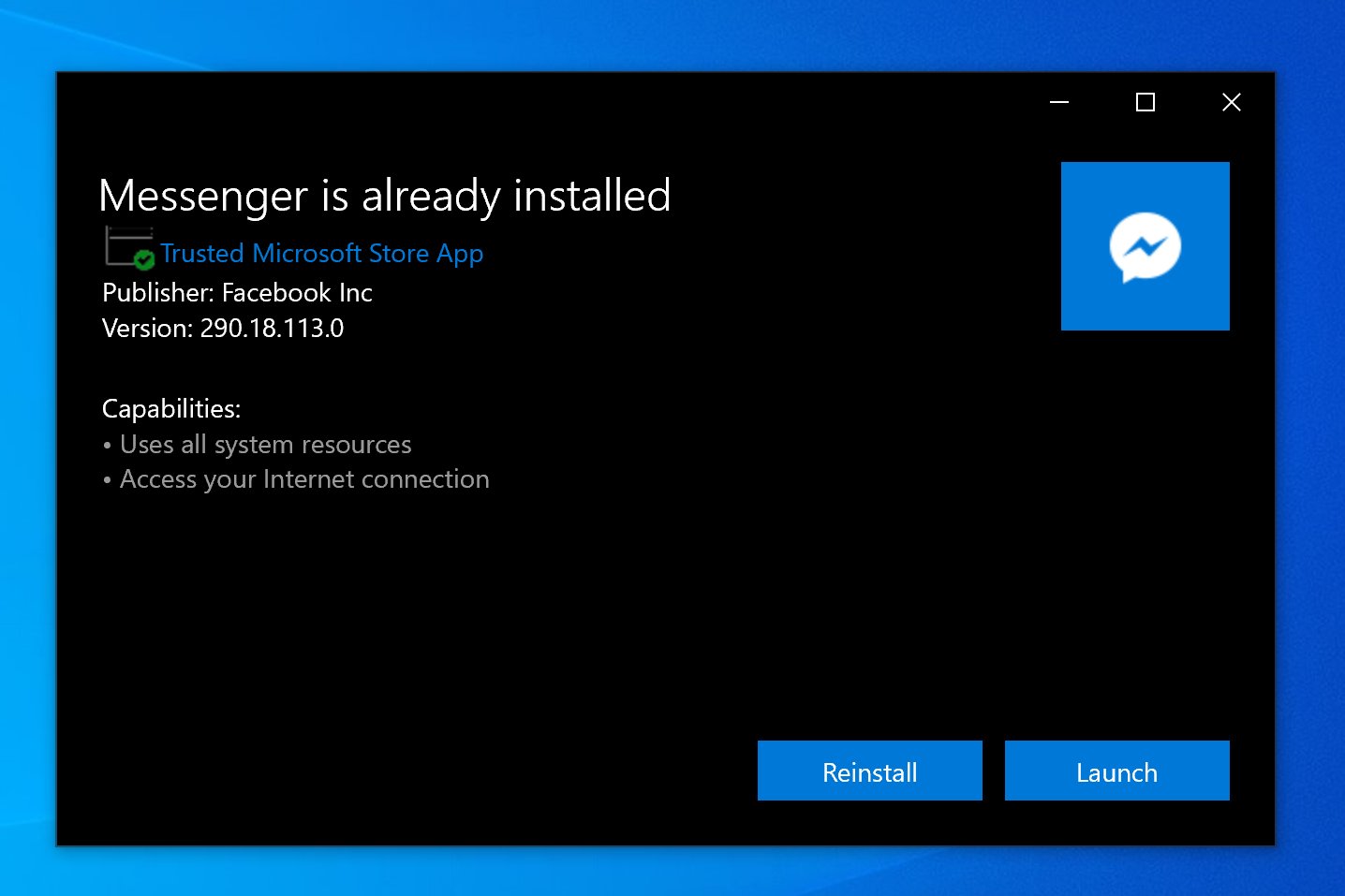Click the "Version: 290.18.113.0" text
The width and height of the screenshot is (1345, 896).
[x=223, y=329]
